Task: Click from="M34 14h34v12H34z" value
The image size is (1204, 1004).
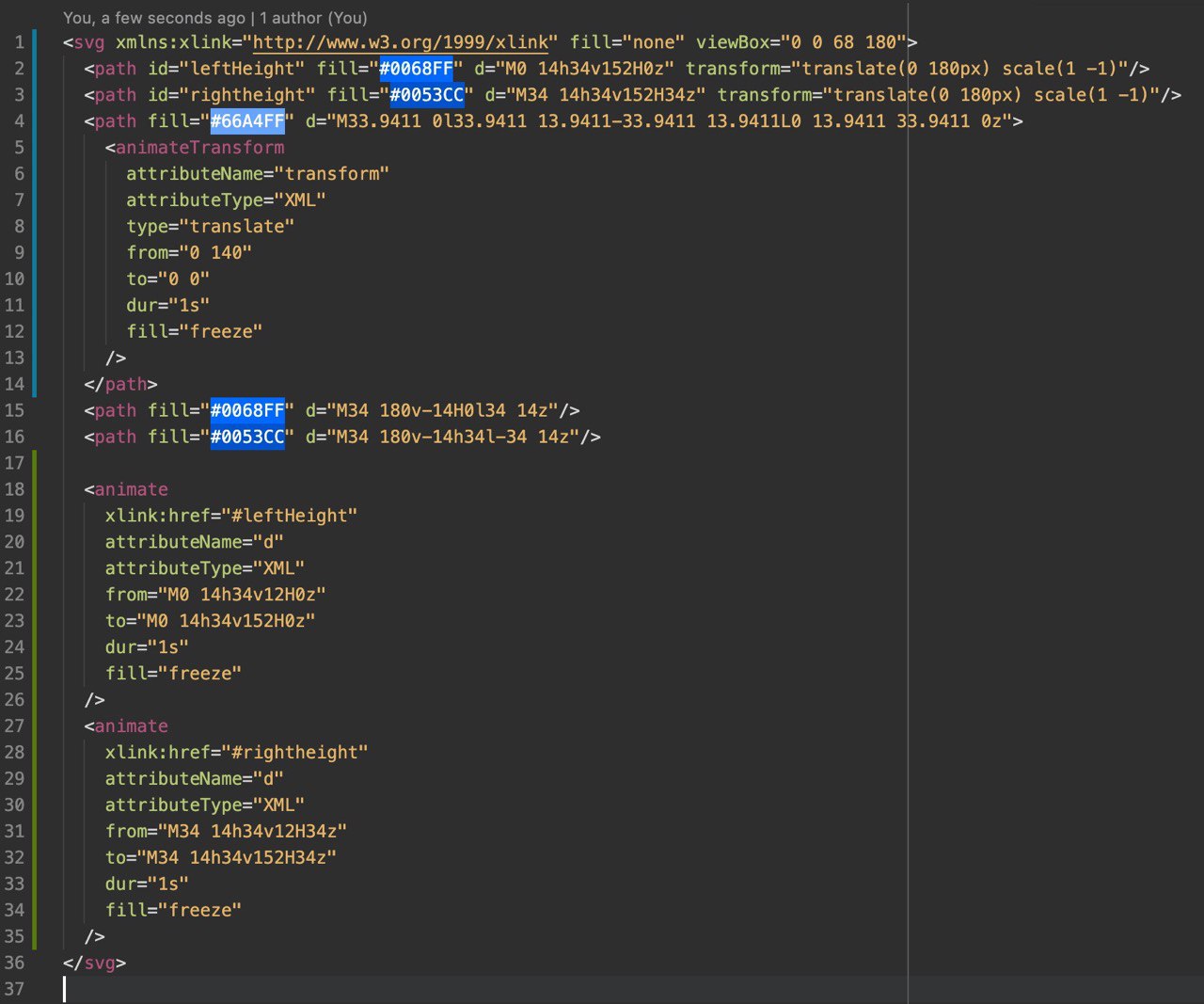Action: (253, 832)
